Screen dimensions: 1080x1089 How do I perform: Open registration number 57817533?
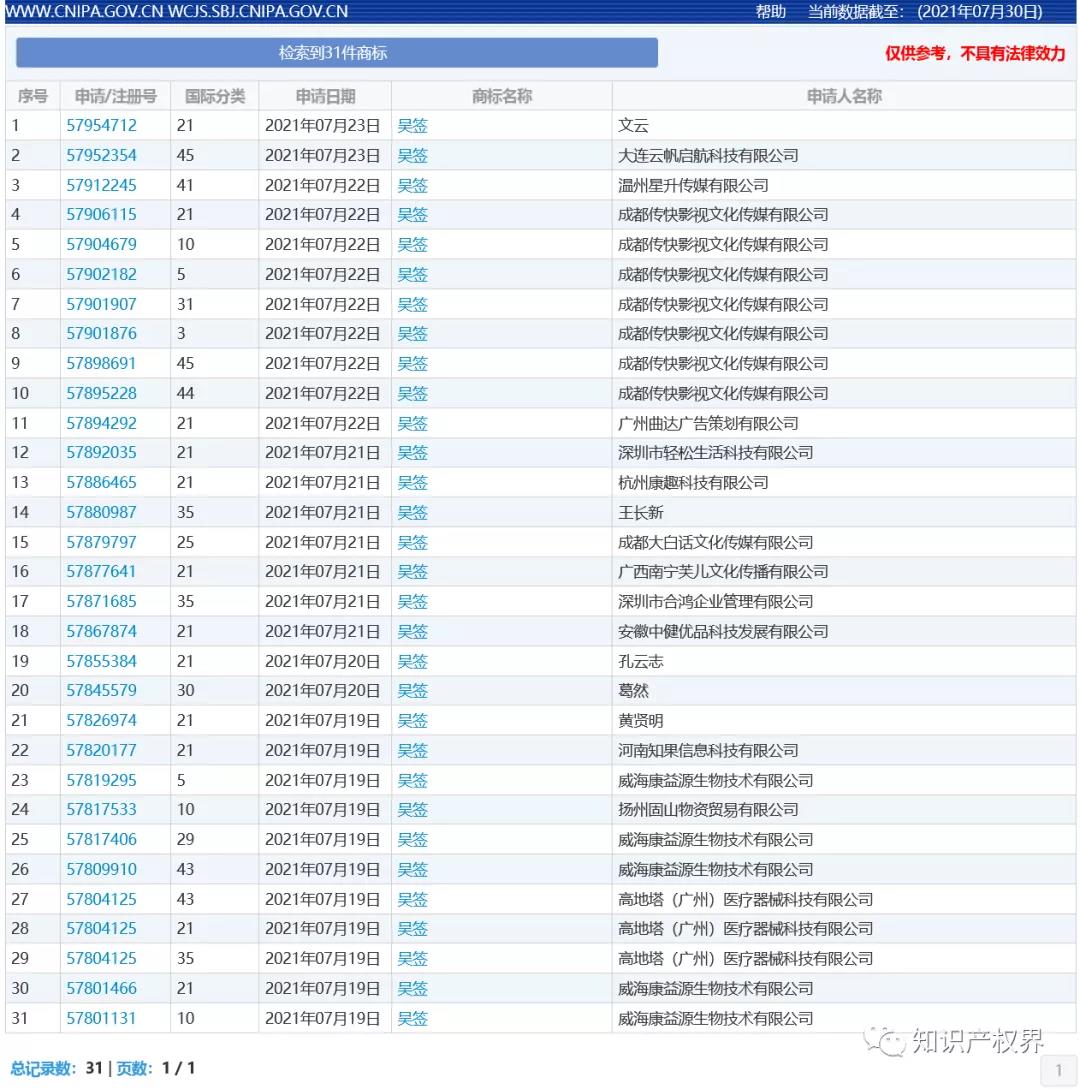[101, 810]
